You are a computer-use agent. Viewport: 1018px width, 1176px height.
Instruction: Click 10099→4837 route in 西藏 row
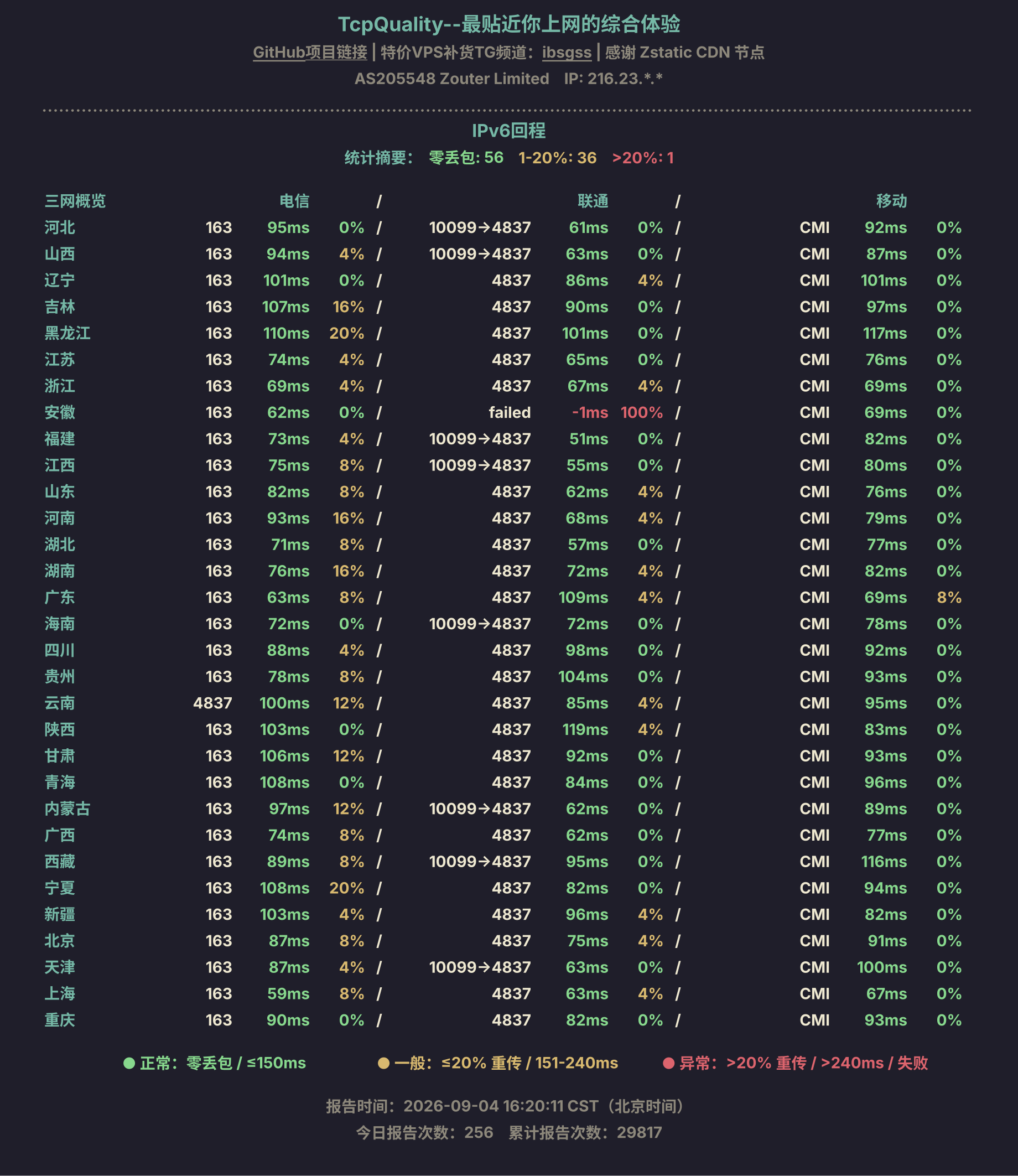(480, 861)
